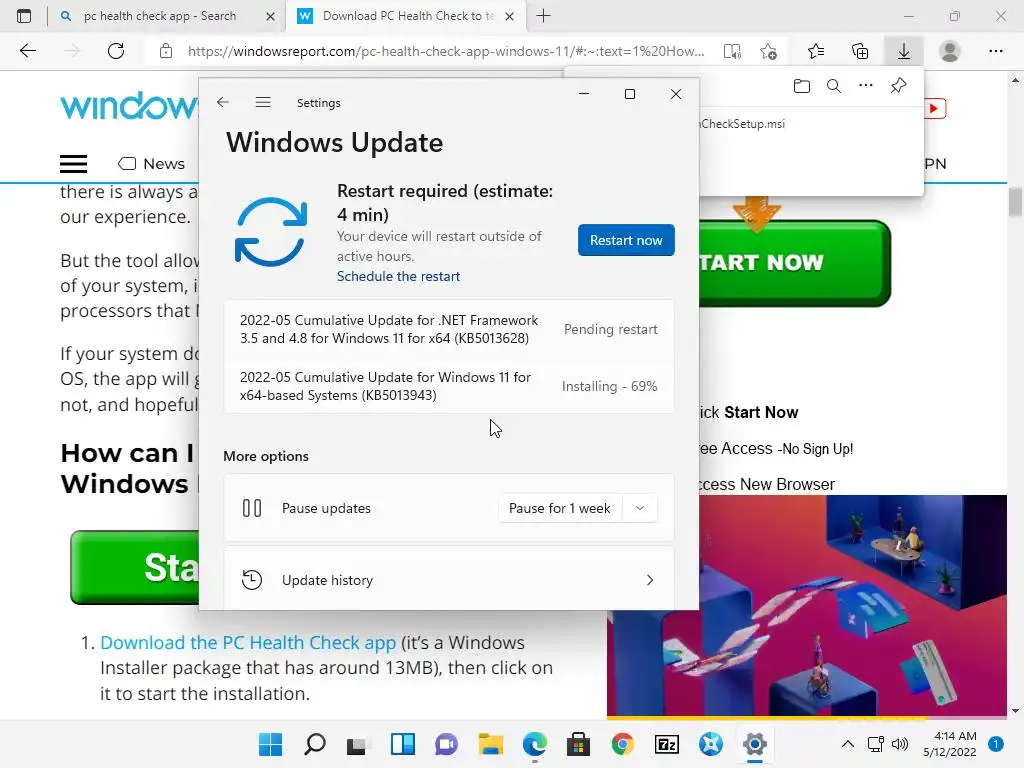Open the News menu on Windows Report

[152, 164]
